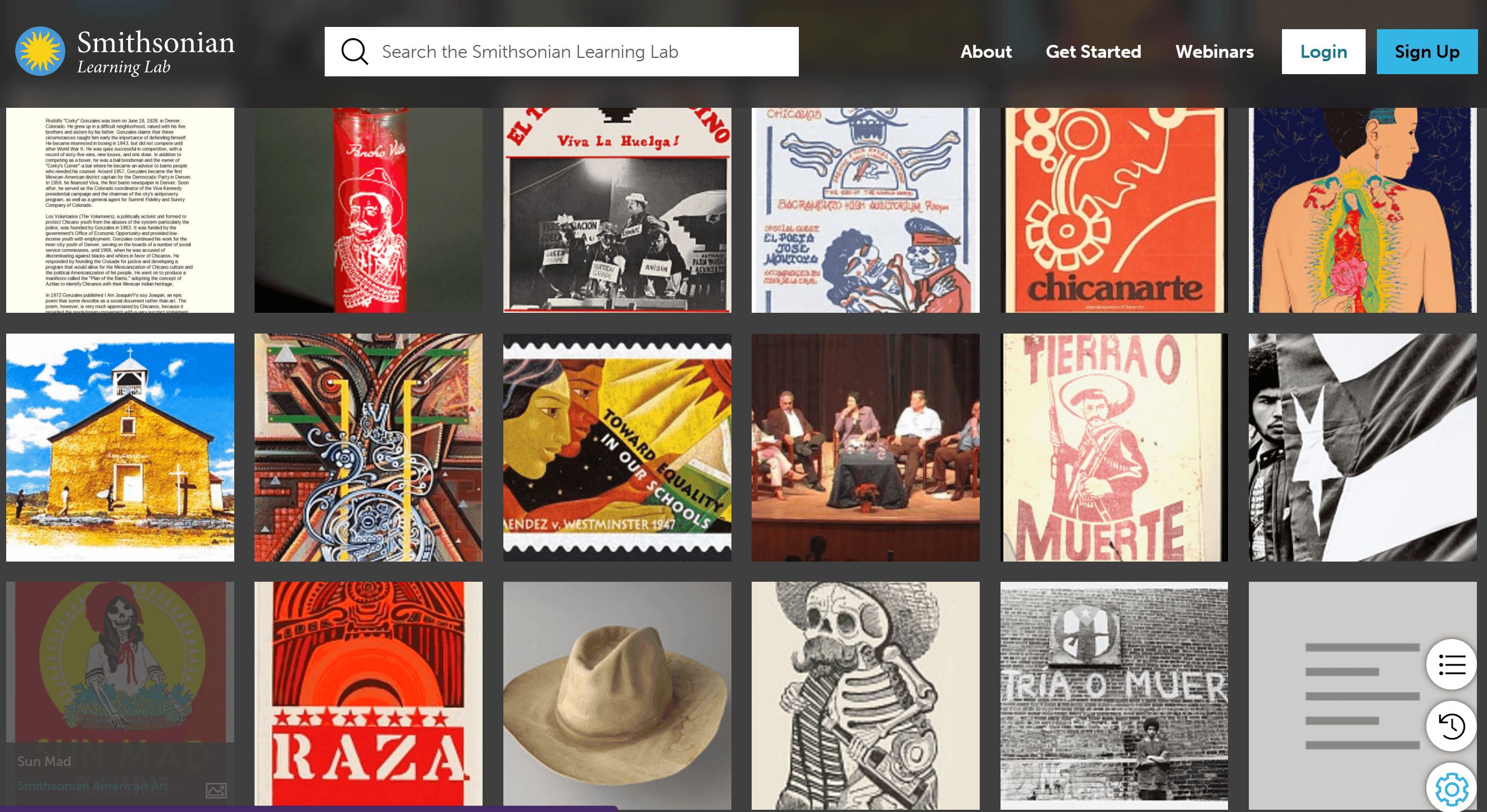Open the Corky Gonzales text document thumbnail
This screenshot has height=812, width=1487.
(120, 210)
